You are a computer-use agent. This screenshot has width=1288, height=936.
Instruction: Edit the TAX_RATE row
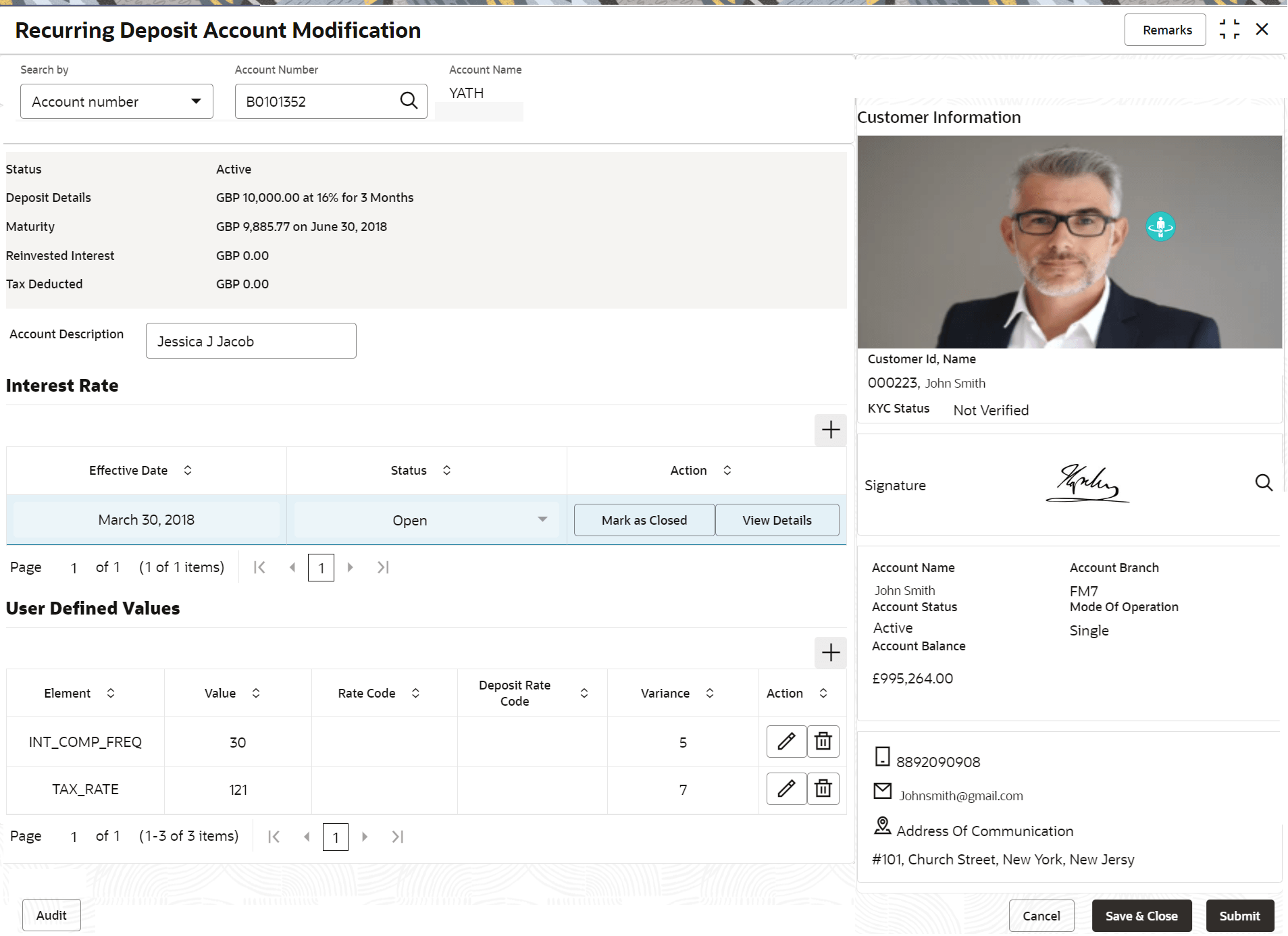(786, 789)
